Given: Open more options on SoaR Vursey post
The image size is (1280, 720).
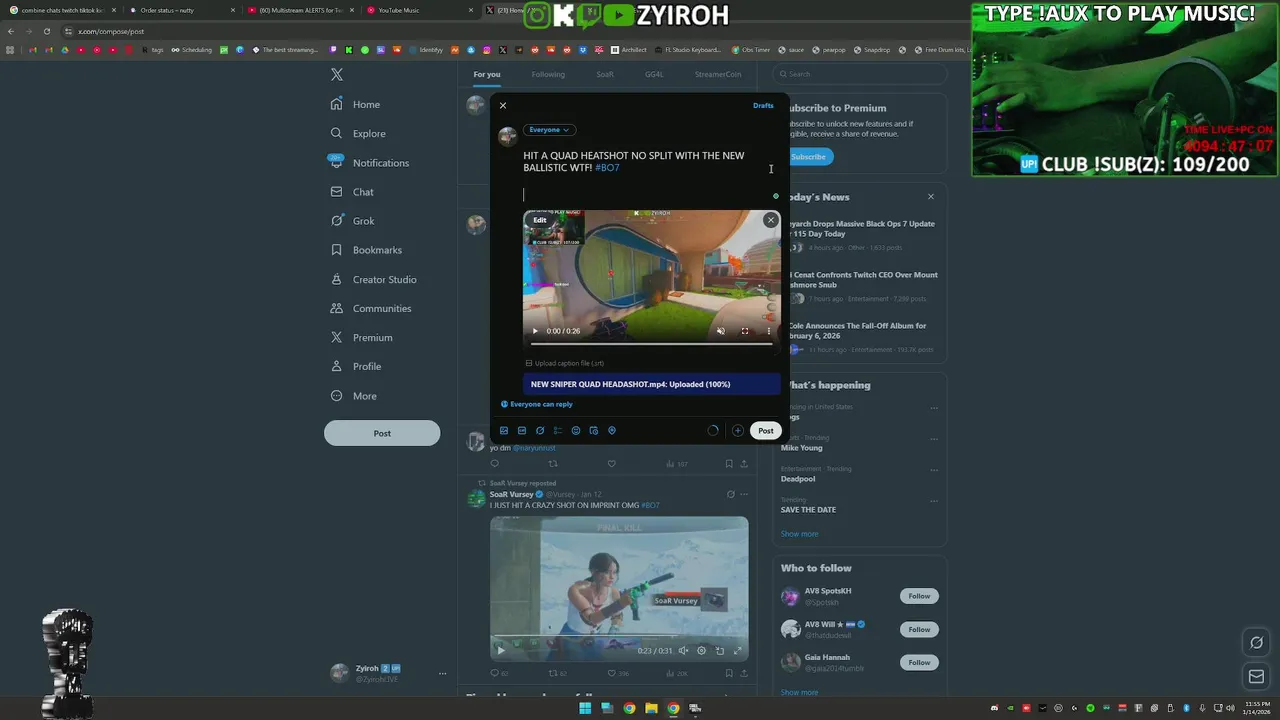Looking at the screenshot, I should tap(743, 494).
